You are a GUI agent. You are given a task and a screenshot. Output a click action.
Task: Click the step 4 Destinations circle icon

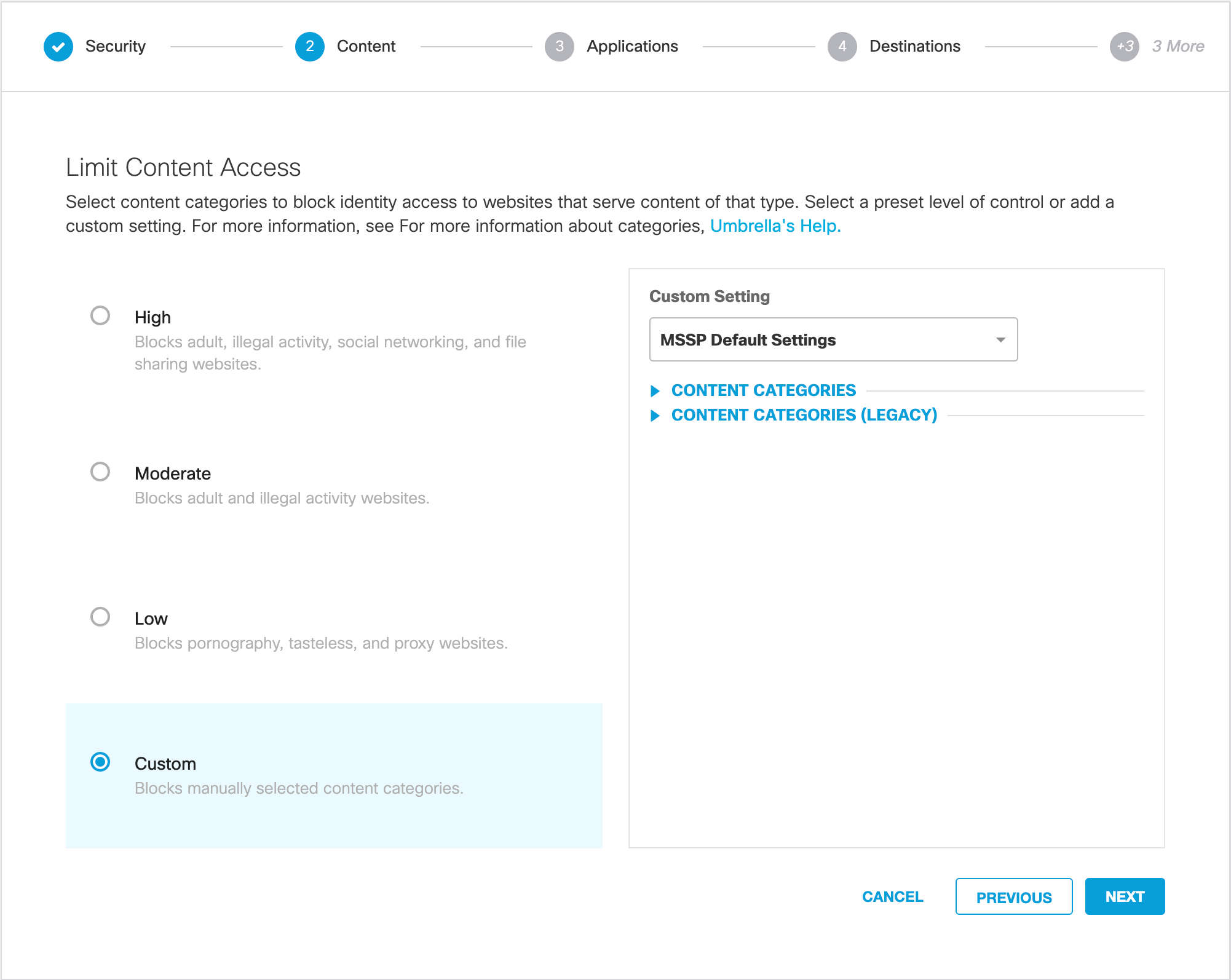[x=842, y=47]
